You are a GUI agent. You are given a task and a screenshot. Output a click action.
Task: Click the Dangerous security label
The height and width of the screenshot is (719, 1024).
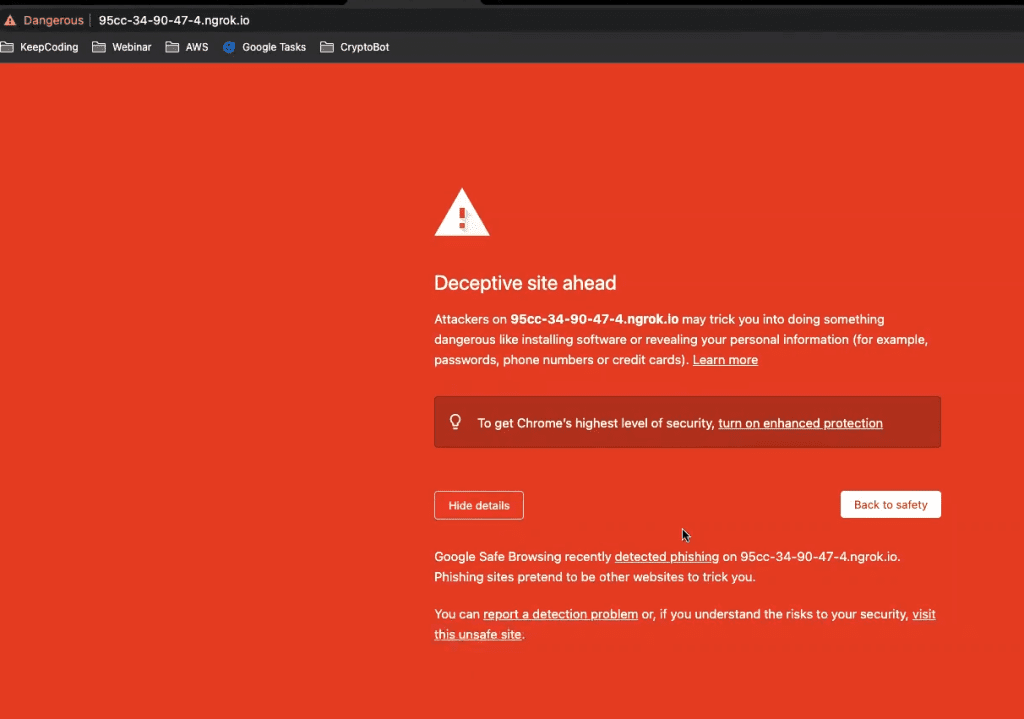tap(53, 20)
